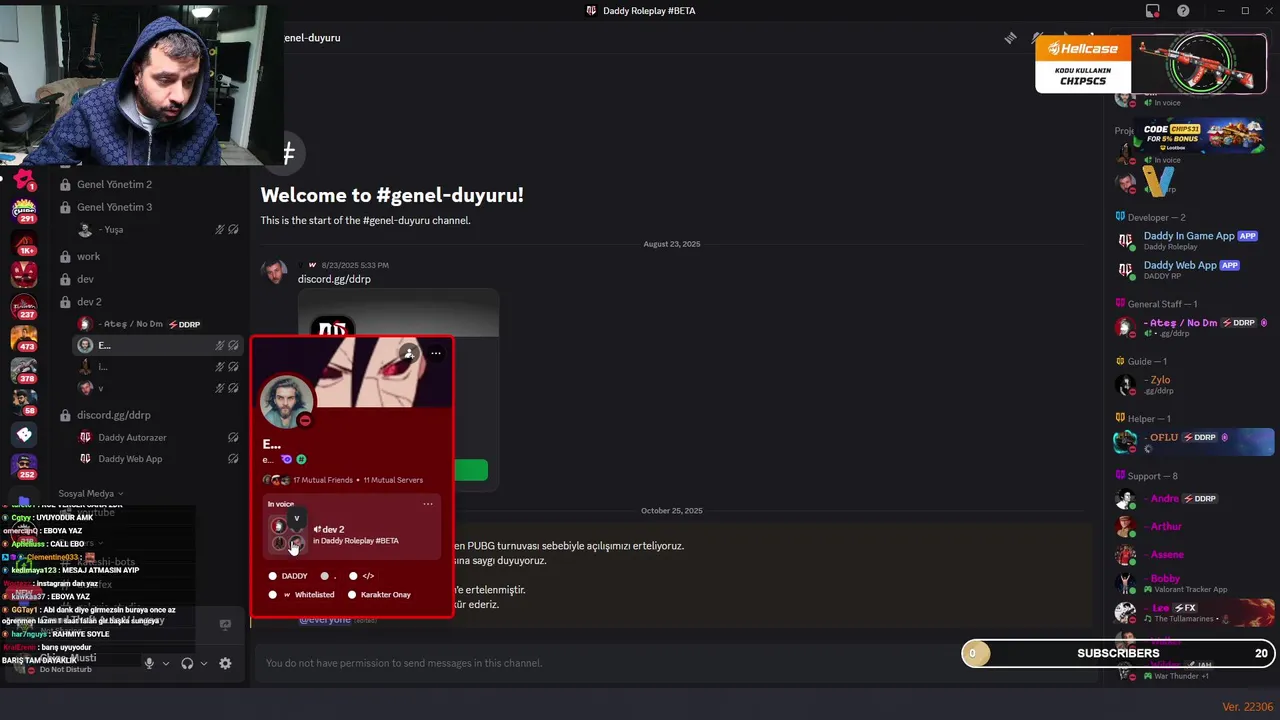Select user v in dev 2 channel
The image size is (1280, 720).
[x=158, y=388]
